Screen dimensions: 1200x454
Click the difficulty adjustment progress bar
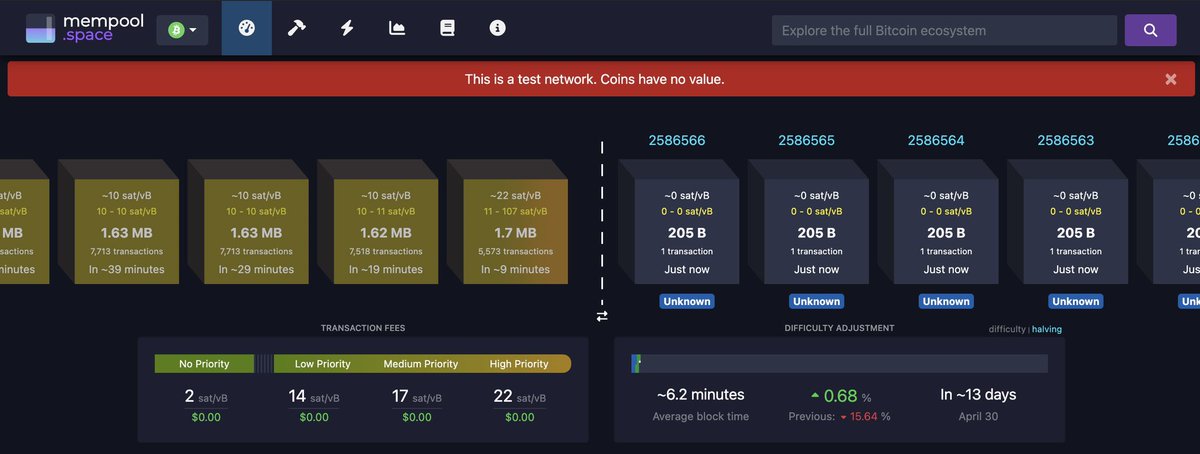click(x=840, y=364)
